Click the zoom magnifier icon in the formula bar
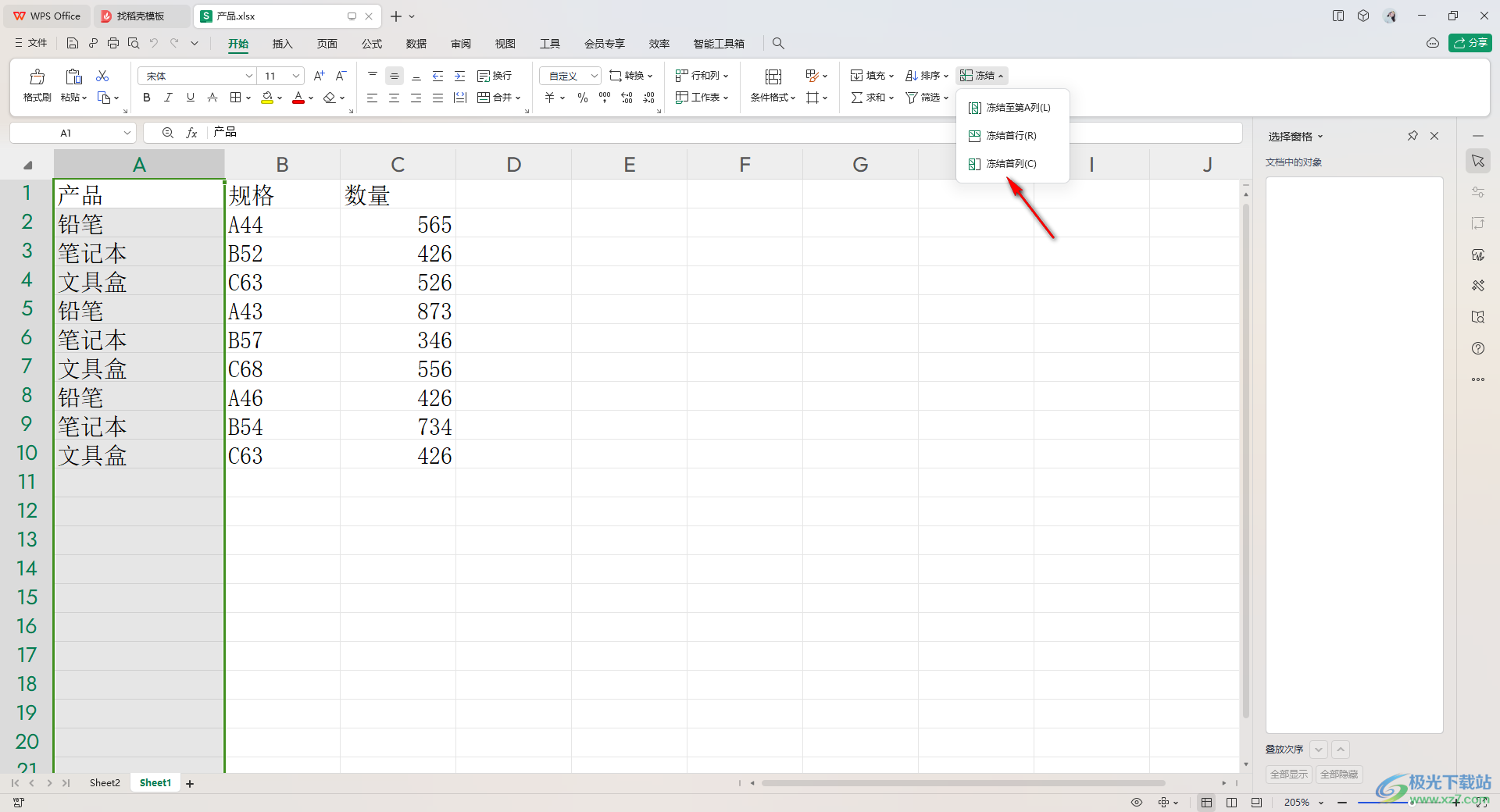Viewport: 1500px width, 812px height. (167, 133)
